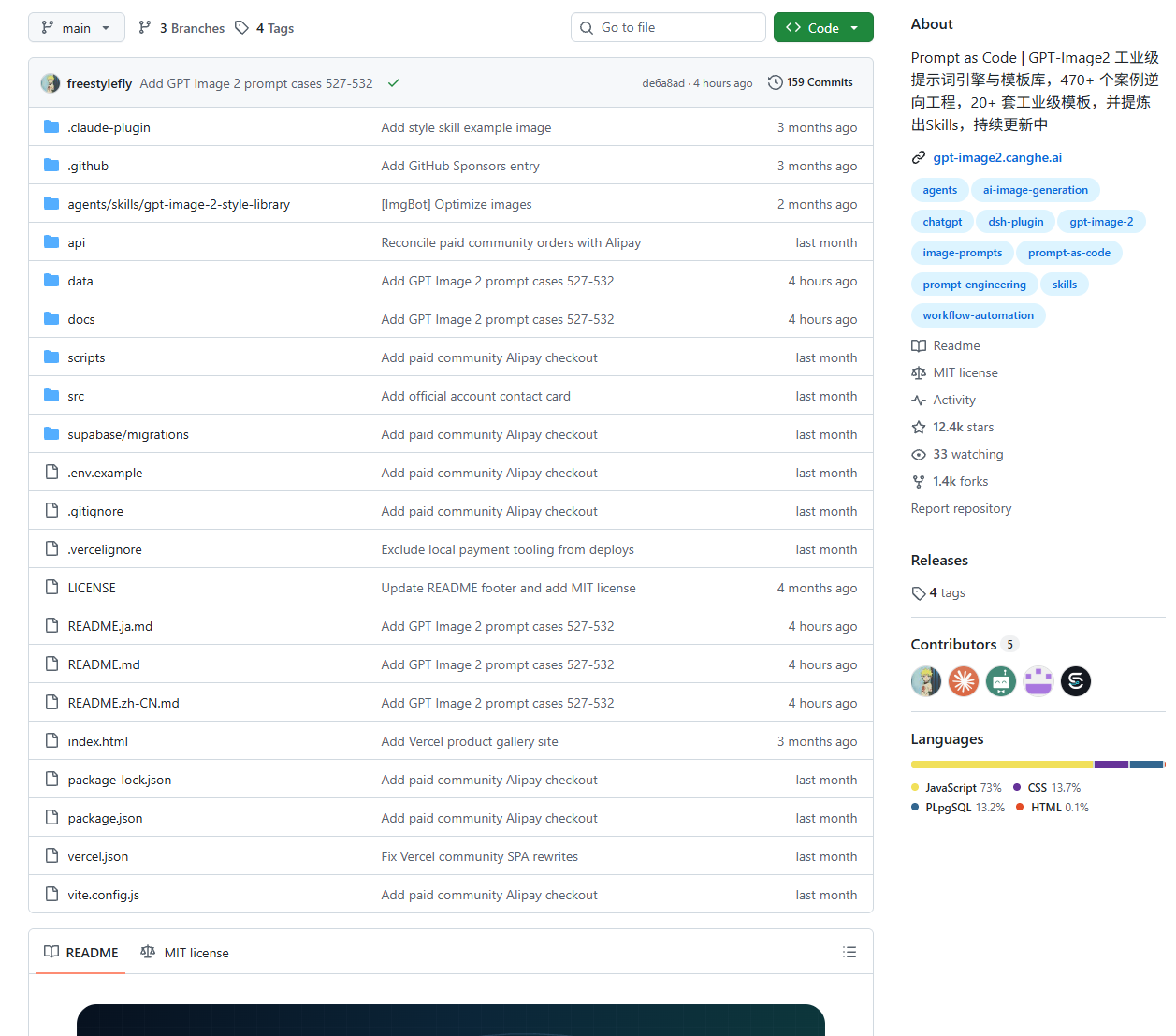Click the LICENSE file icon

(x=51, y=588)
